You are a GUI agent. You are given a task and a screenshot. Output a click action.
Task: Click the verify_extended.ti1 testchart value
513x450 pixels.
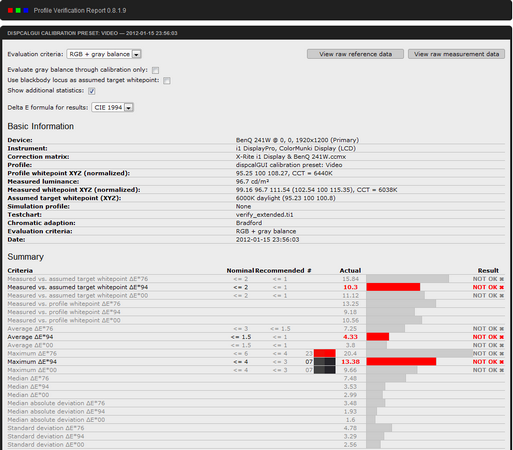point(264,215)
